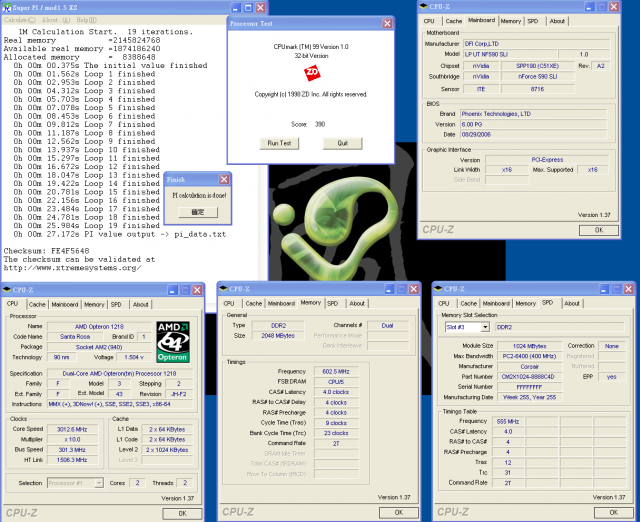Screen dimensions: 640x522
Task: Click the CPU-Z SPD window title icon
Action: click(x=438, y=289)
